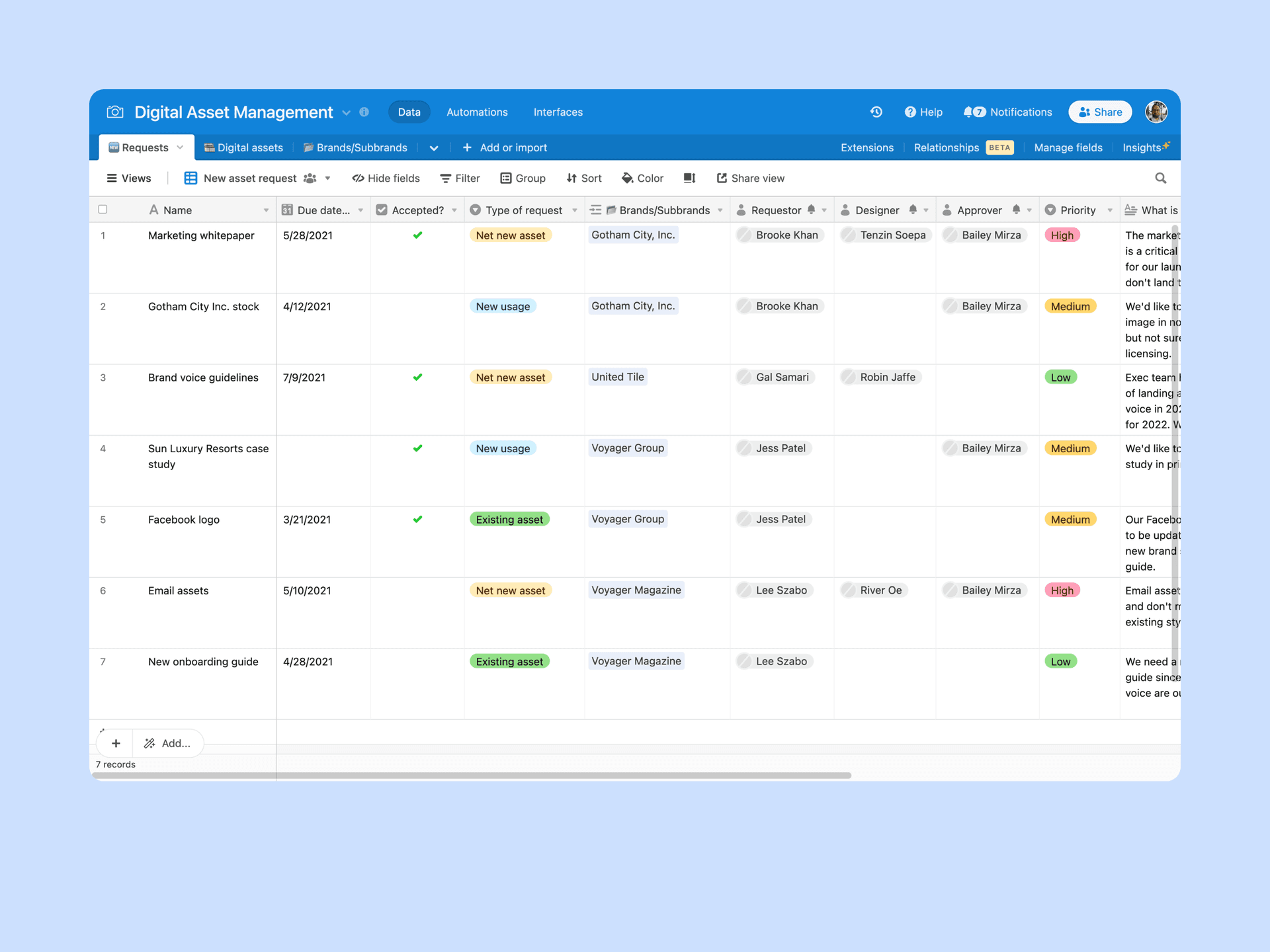Open the view options caret after New asset request
Image resolution: width=1270 pixels, height=952 pixels.
[327, 178]
